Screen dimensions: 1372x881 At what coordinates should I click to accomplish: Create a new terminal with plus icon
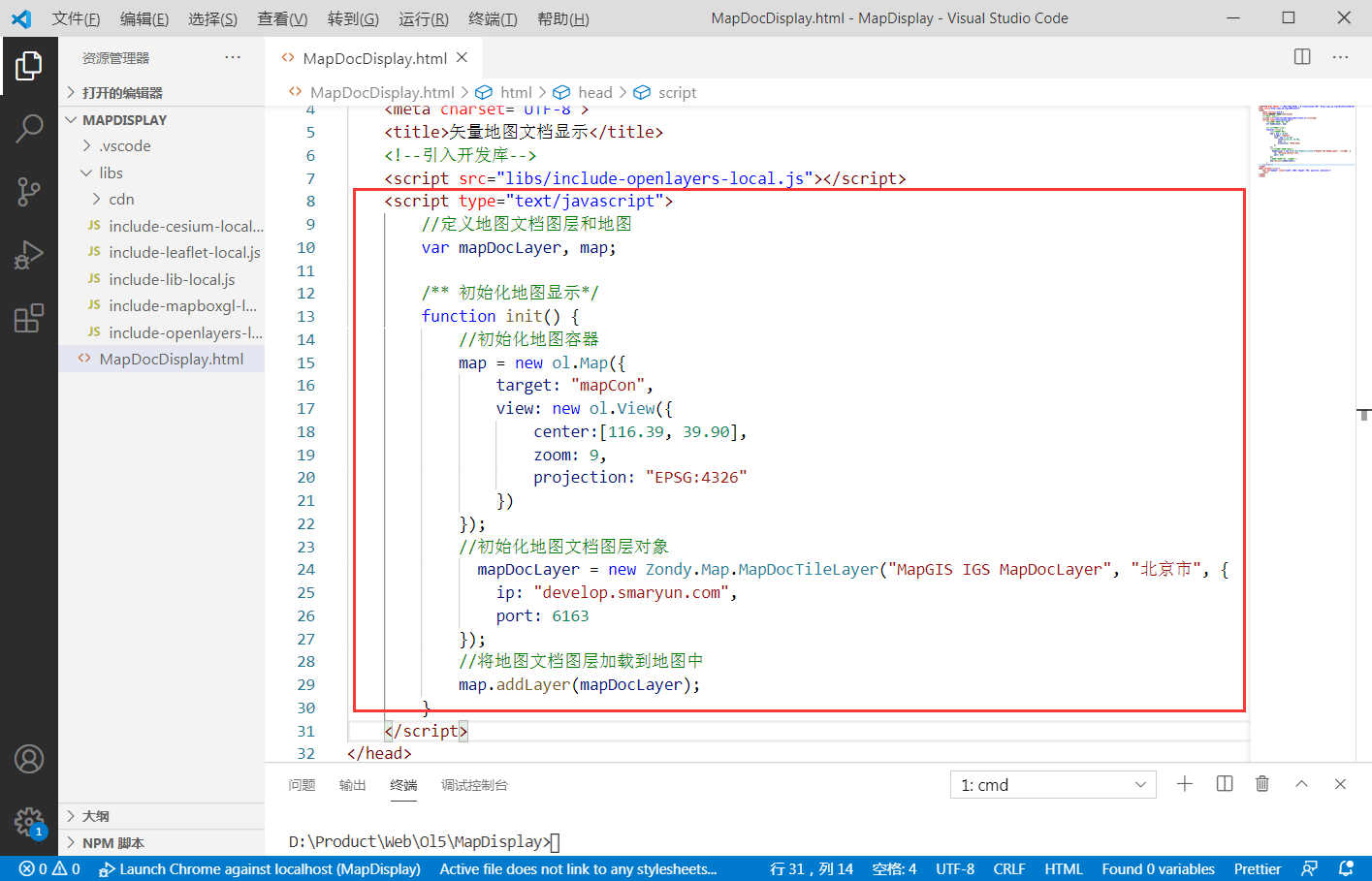coord(1185,784)
